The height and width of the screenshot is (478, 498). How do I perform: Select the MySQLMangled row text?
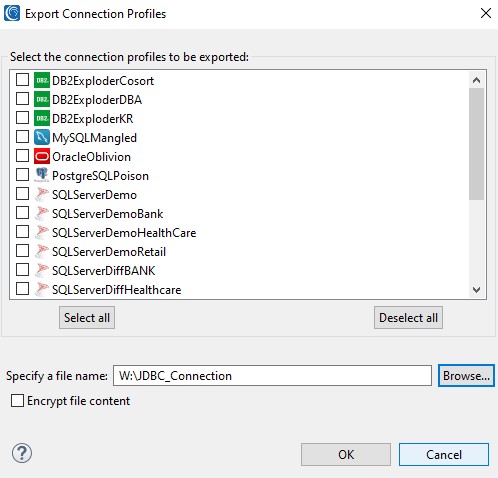pos(94,138)
